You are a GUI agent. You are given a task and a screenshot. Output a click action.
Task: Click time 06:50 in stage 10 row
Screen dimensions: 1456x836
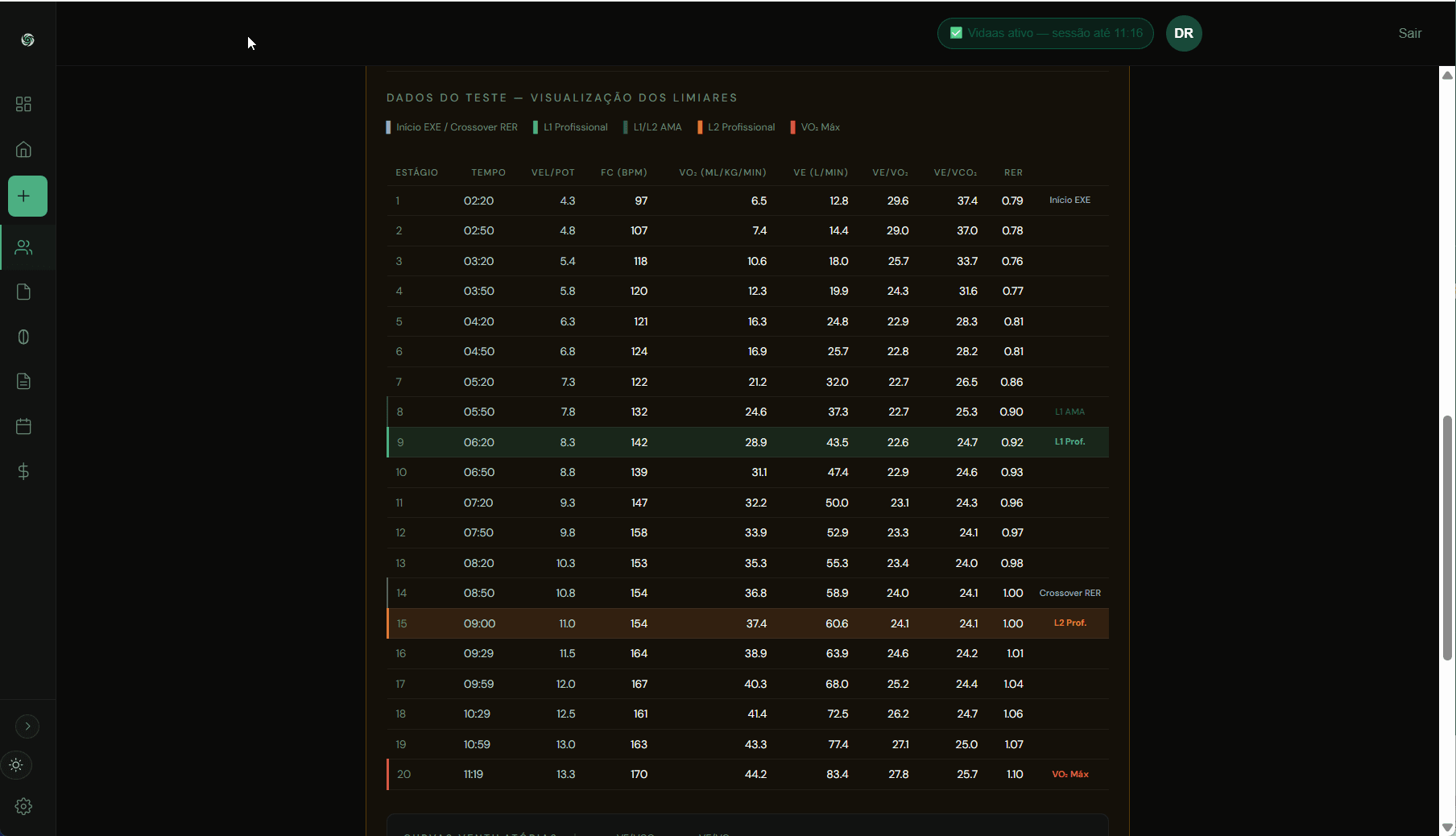478,472
